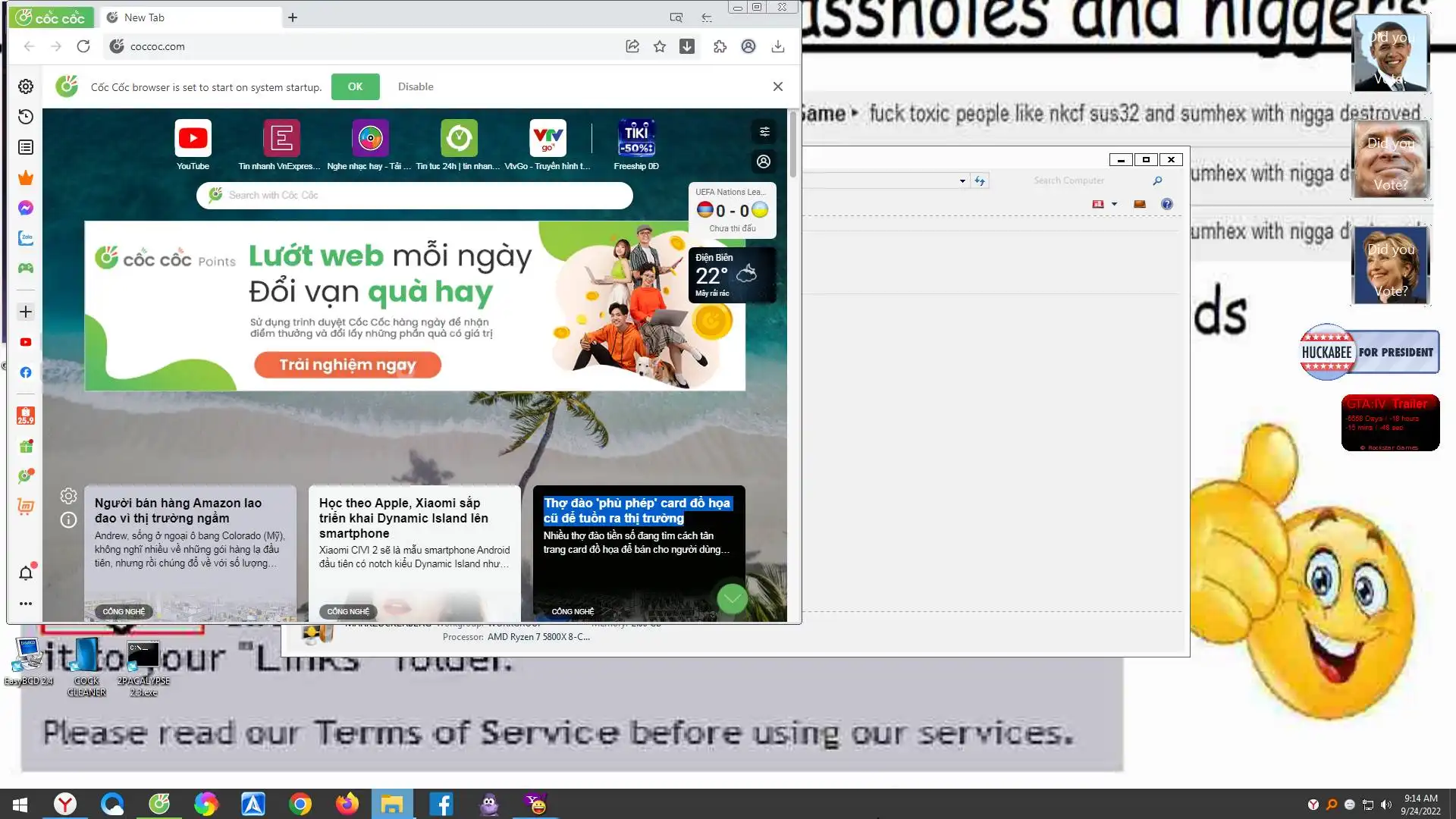Open the browsing history sidebar icon
The height and width of the screenshot is (819, 1456).
26,117
